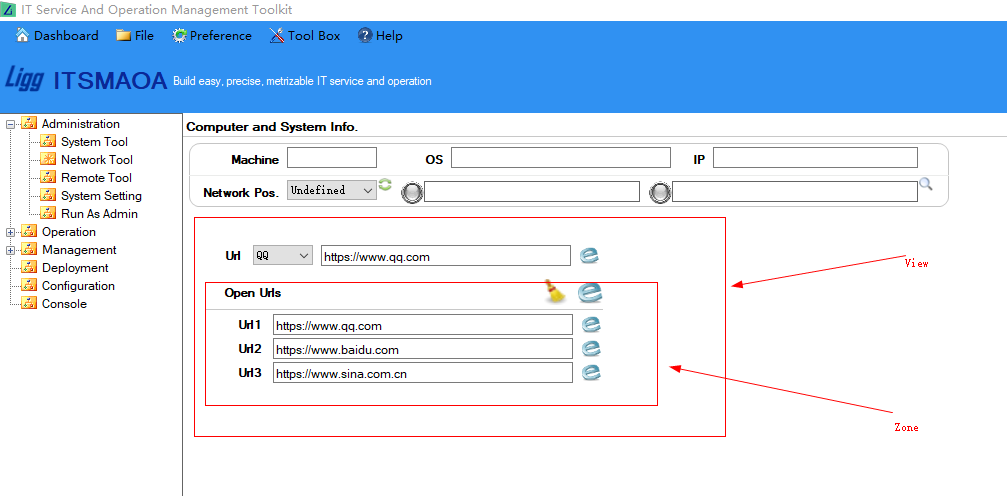Image resolution: width=1007 pixels, height=496 pixels.
Task: Select Deployment in the tree
Action: click(x=75, y=268)
